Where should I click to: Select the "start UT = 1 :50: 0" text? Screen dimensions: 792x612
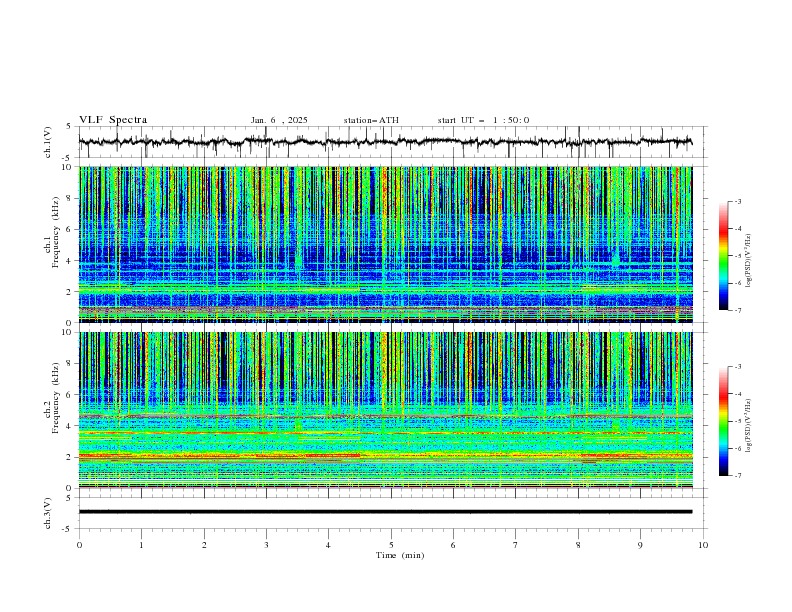483,120
